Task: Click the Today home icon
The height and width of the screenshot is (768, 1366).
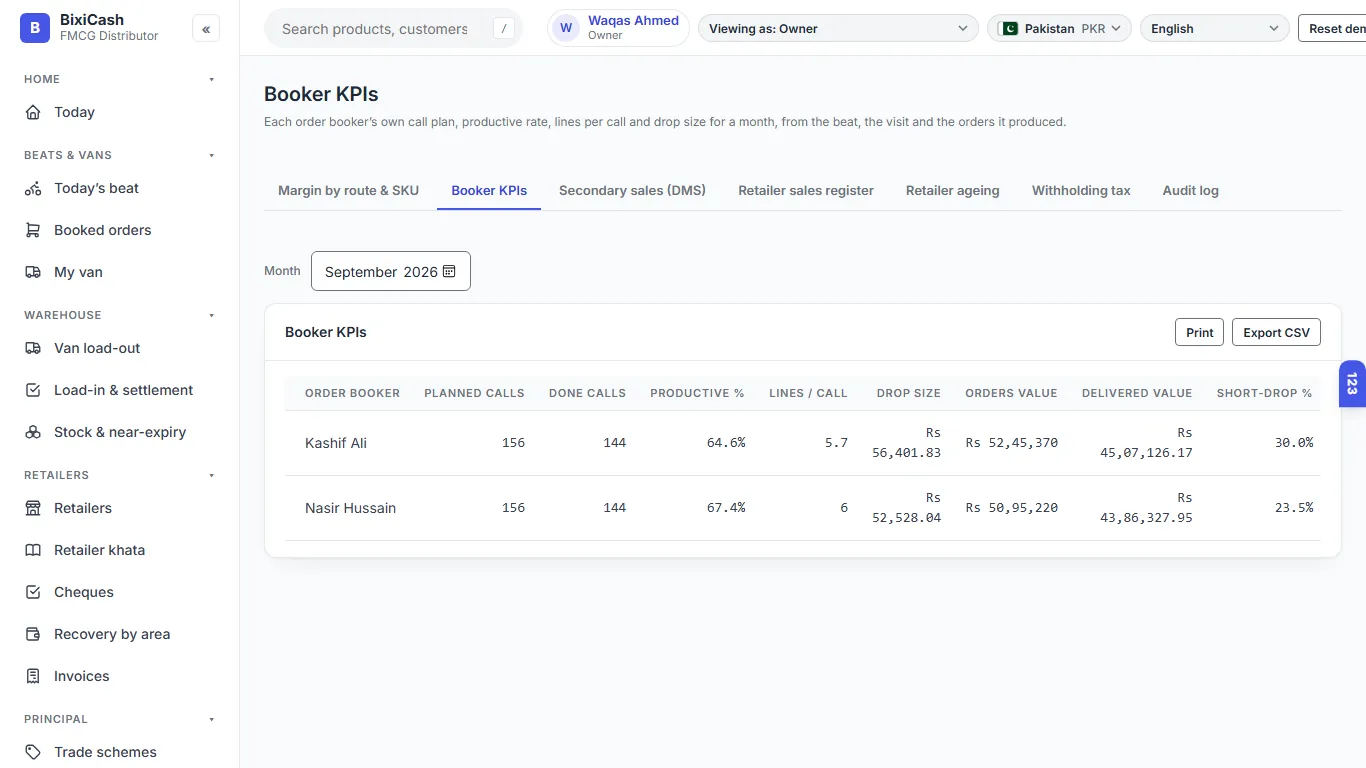Action: click(x=33, y=112)
